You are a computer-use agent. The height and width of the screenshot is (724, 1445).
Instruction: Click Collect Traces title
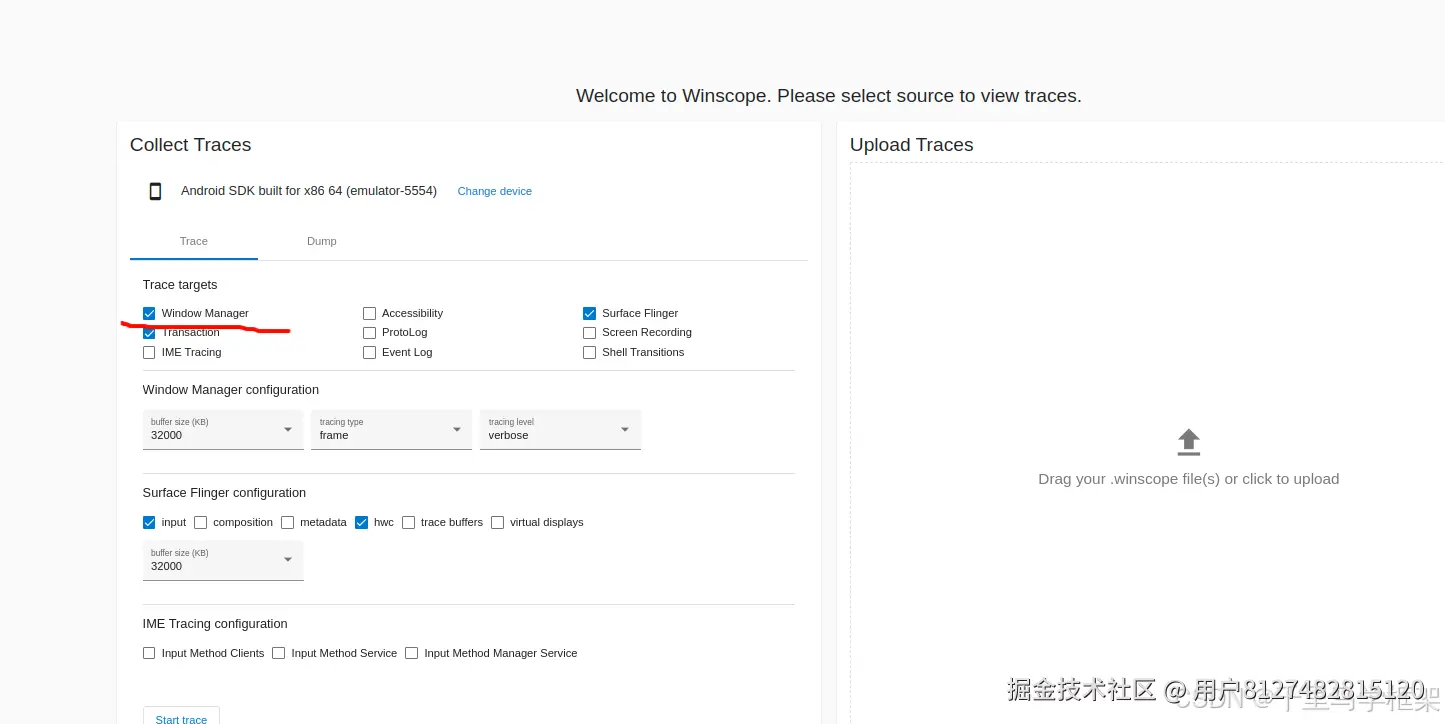point(190,145)
